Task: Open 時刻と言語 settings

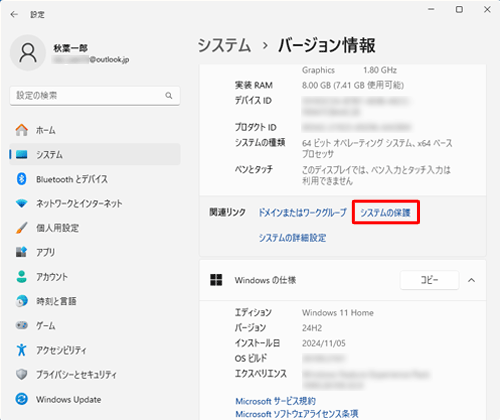Action: pyautogui.click(x=95, y=301)
